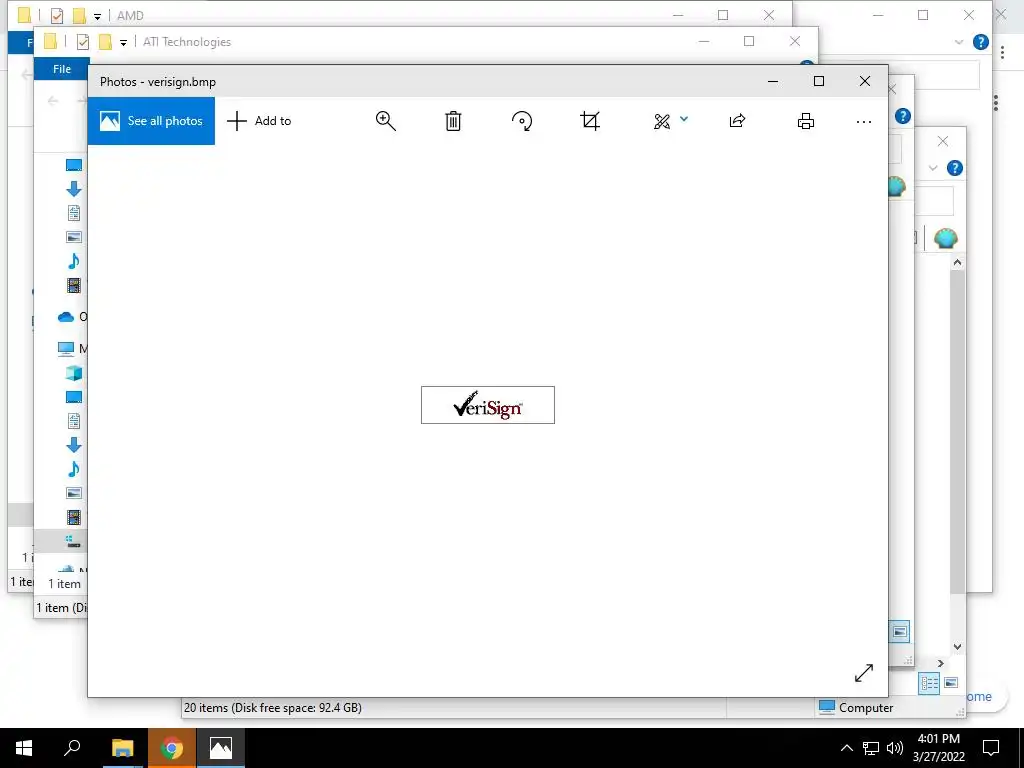Screen dimensions: 1024x768
Task: Select Desktop icon in Quick access sidebar
Action: 74,165
